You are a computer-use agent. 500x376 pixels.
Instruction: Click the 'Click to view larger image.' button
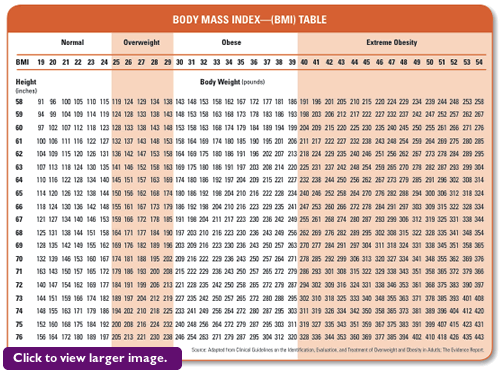pyautogui.click(x=92, y=358)
